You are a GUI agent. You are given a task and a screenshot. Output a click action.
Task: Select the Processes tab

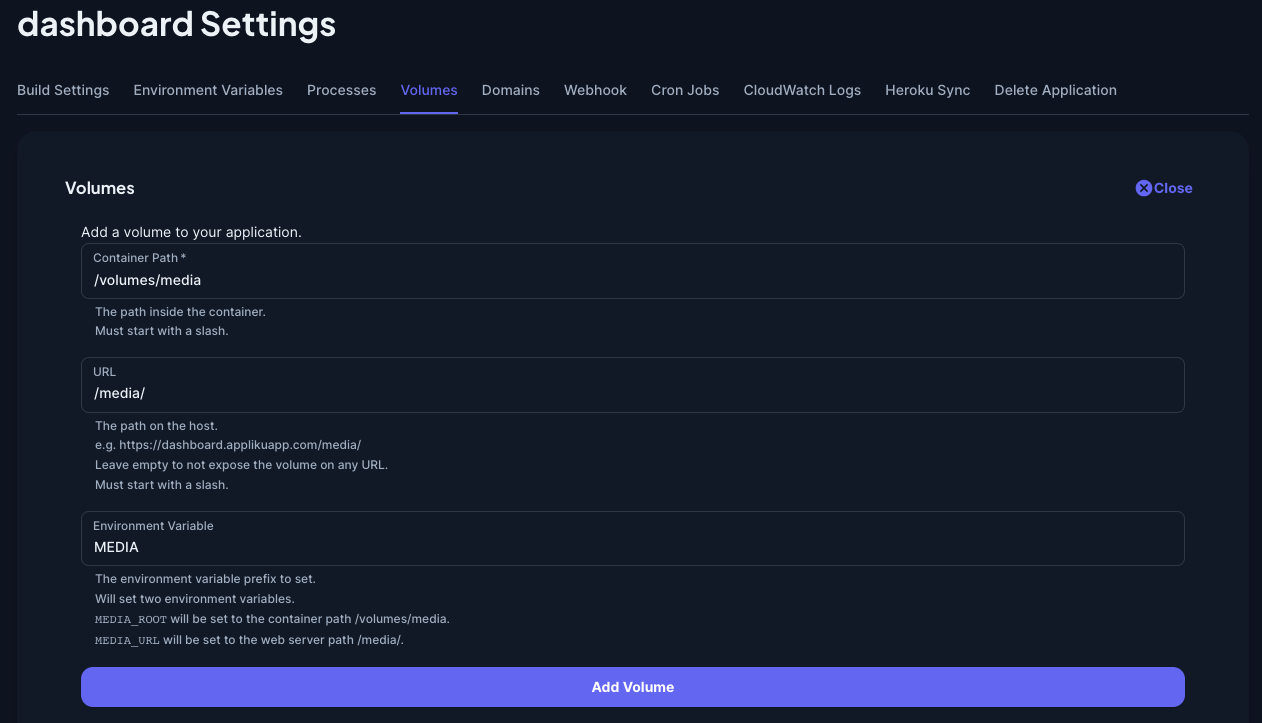[341, 90]
